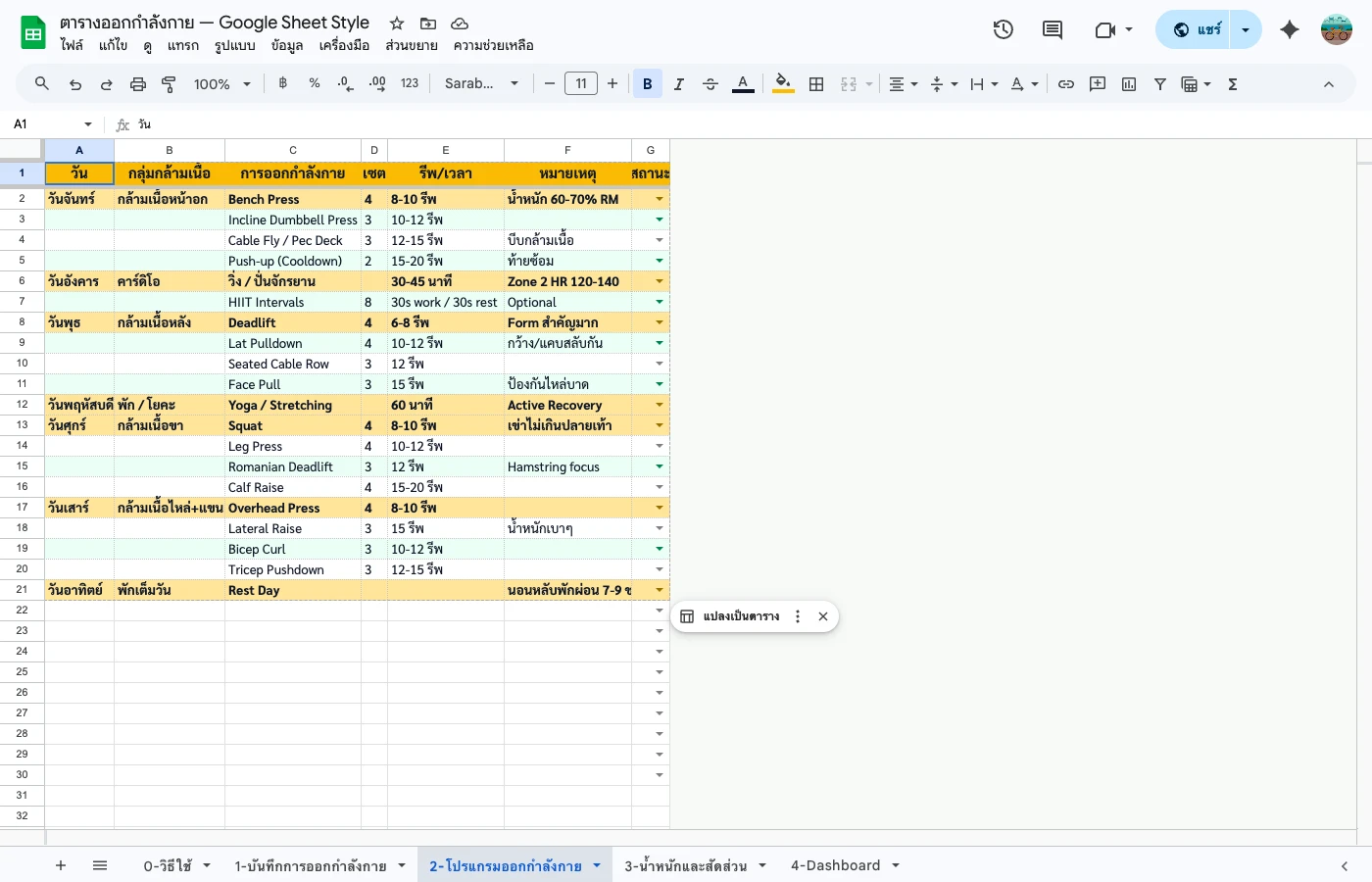1372x882 pixels.
Task: Open the functions menu with the sigma icon
Action: pyautogui.click(x=1232, y=83)
